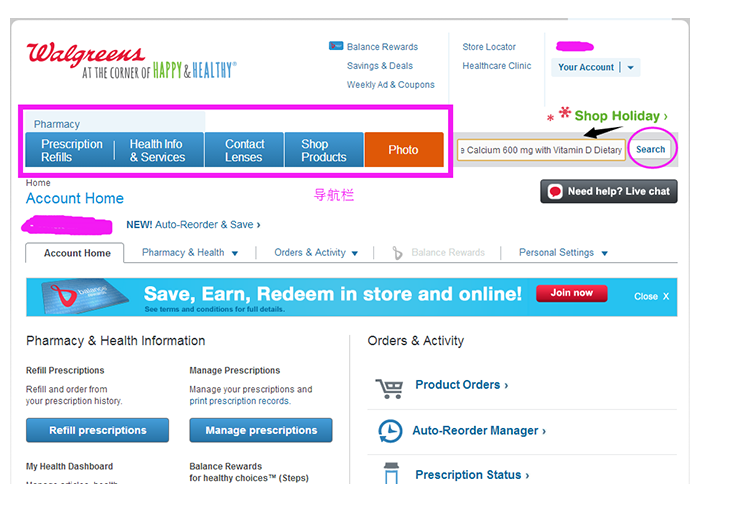Open the Auto-Reorder Manager link
The width and height of the screenshot is (733, 512).
(x=479, y=431)
